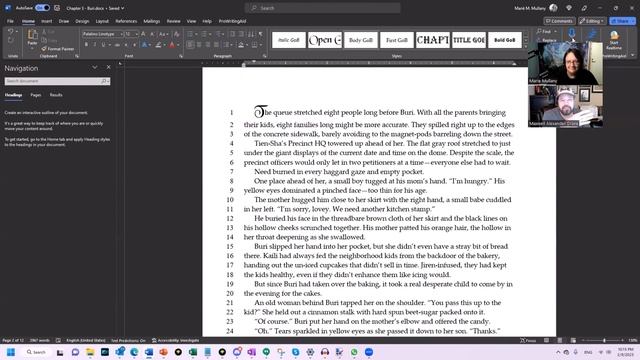
Task: Click the Multilevel List icon
Action: (x=218, y=34)
